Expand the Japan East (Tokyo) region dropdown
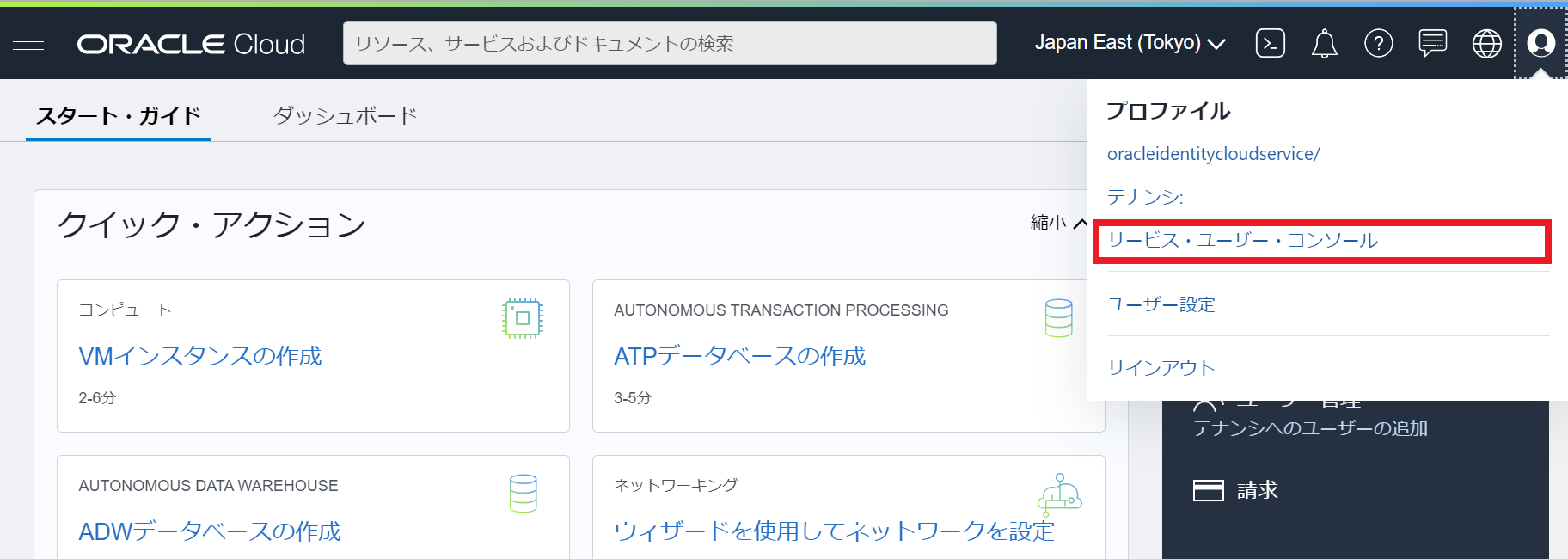This screenshot has width=1568, height=559. coord(1130,43)
